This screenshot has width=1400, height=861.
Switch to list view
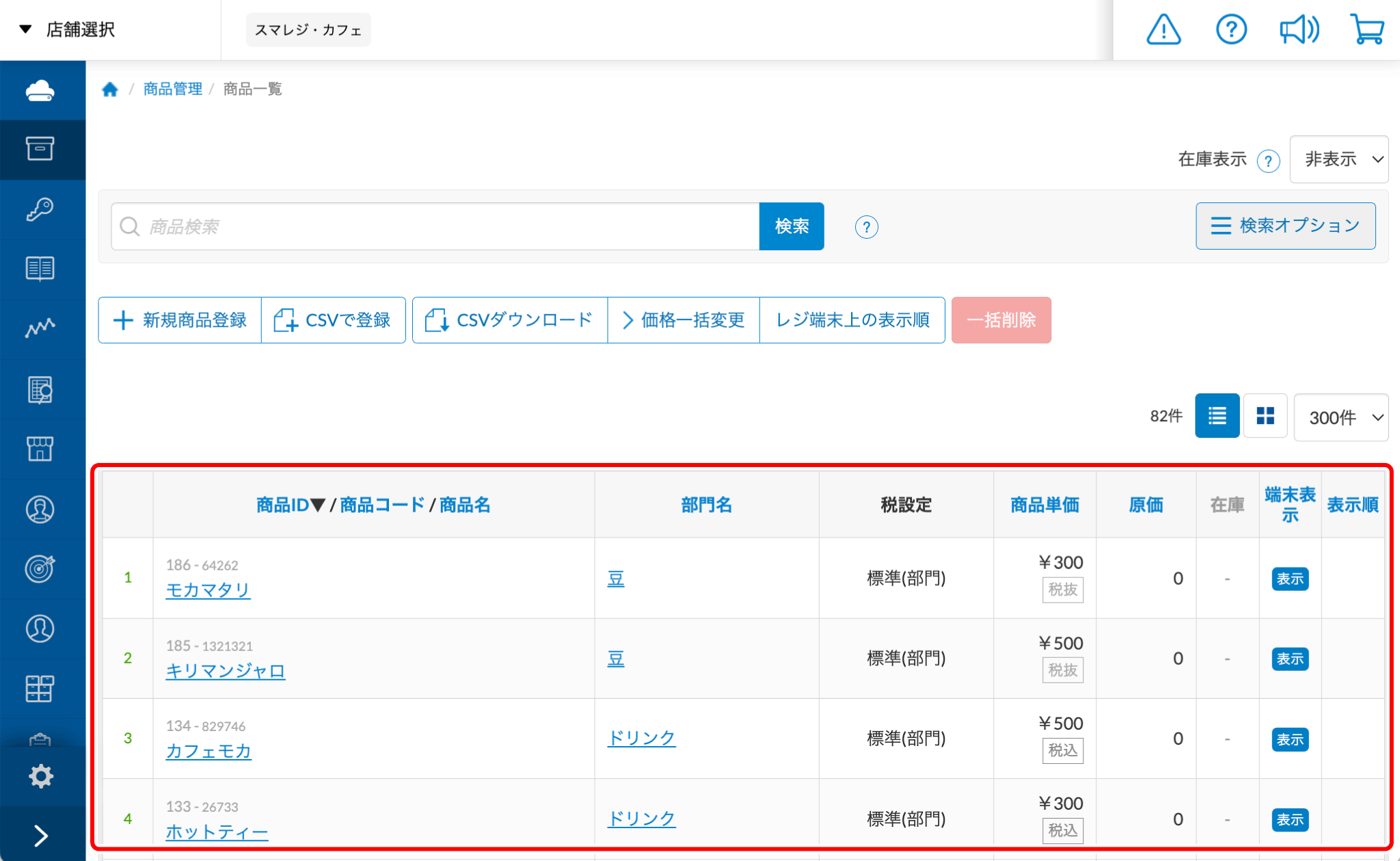coord(1217,415)
